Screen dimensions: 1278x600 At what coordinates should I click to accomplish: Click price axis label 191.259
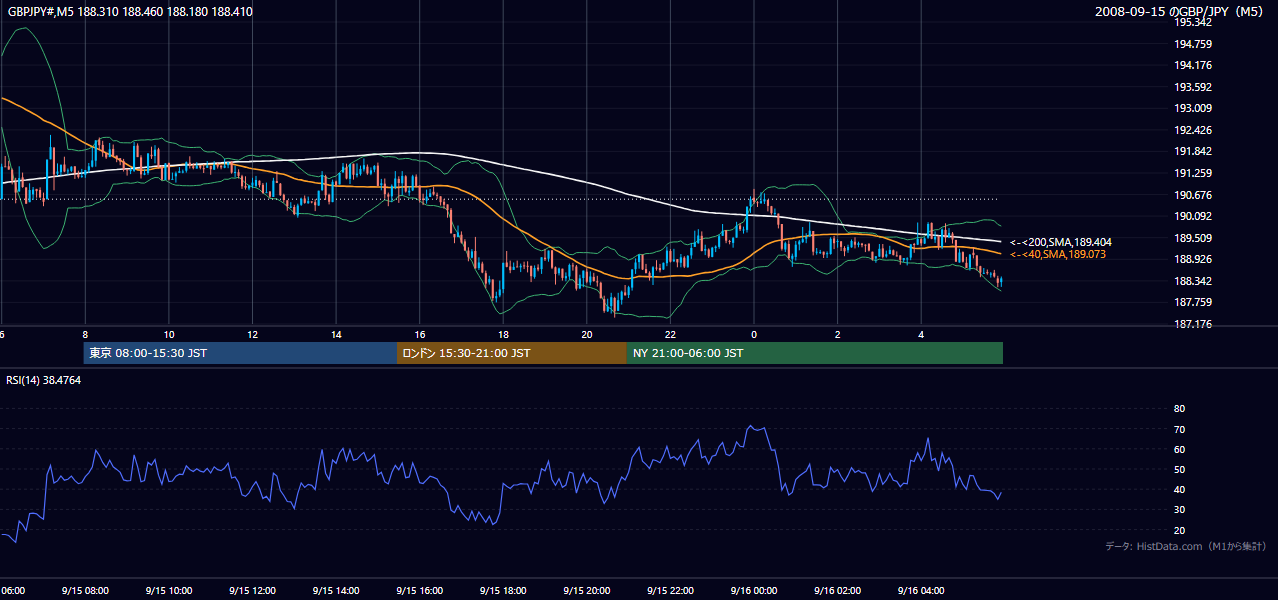(x=1193, y=173)
